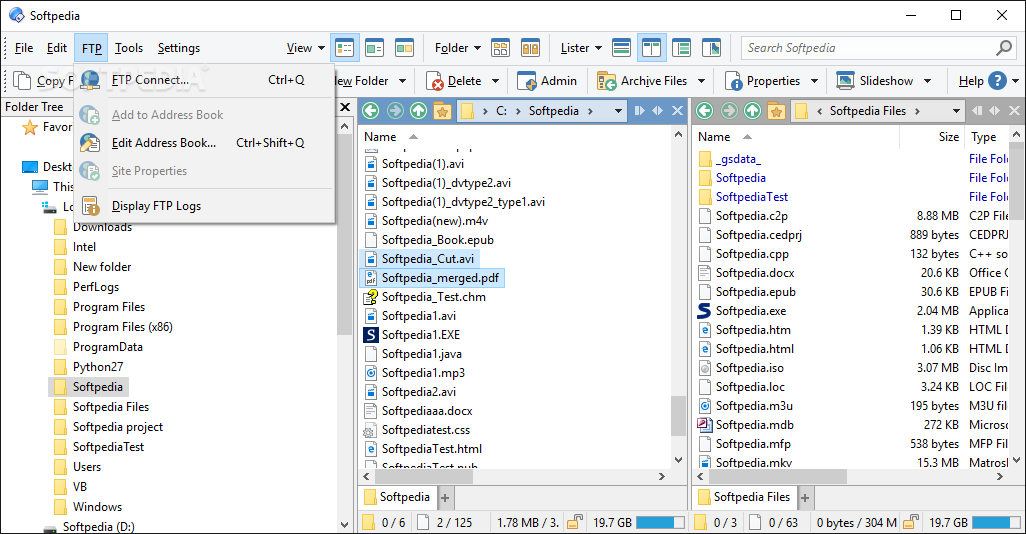Close the left Softpedia file pane
The image size is (1026, 534).
(677, 111)
